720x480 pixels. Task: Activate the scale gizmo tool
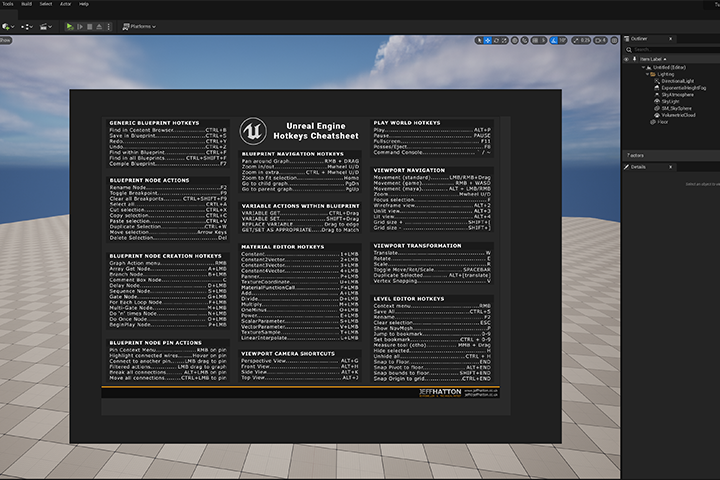[505, 40]
